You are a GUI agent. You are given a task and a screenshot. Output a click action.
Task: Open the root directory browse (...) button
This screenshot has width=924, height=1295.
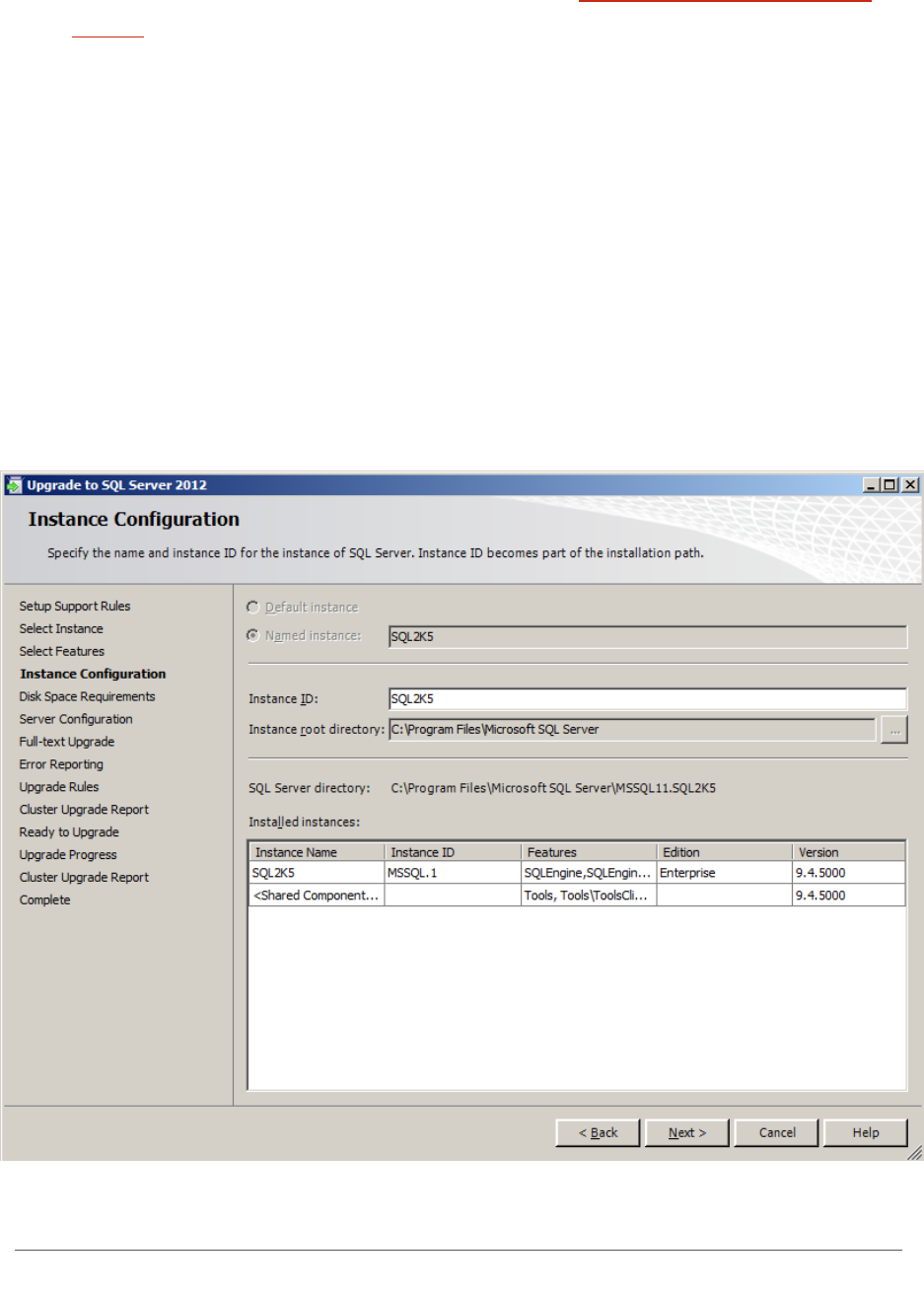[x=894, y=731]
